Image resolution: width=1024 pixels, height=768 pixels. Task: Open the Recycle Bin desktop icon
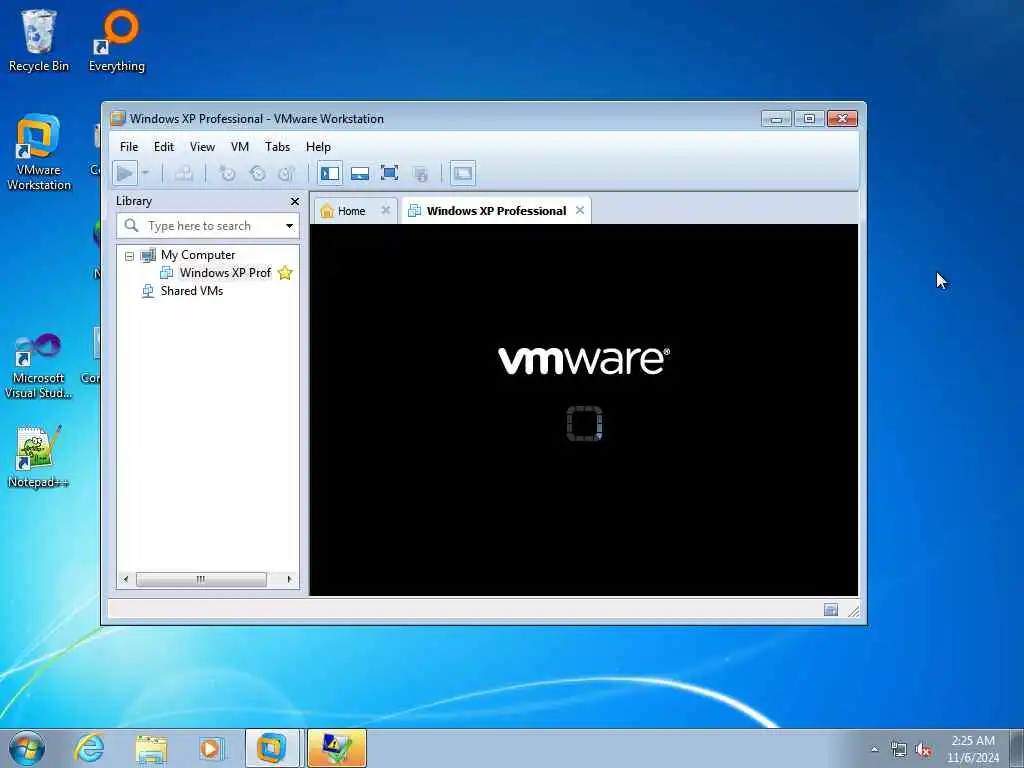click(39, 40)
